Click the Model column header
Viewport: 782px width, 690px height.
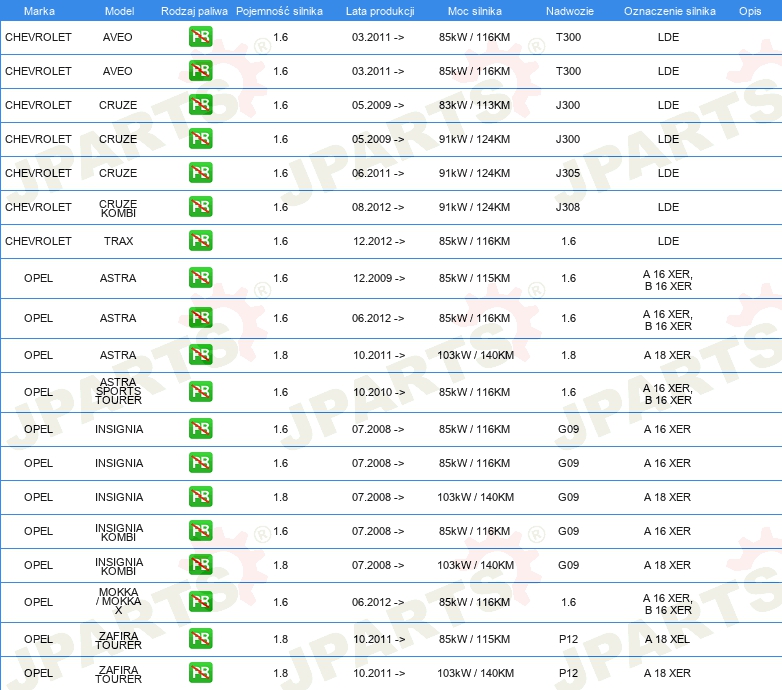[x=119, y=11]
